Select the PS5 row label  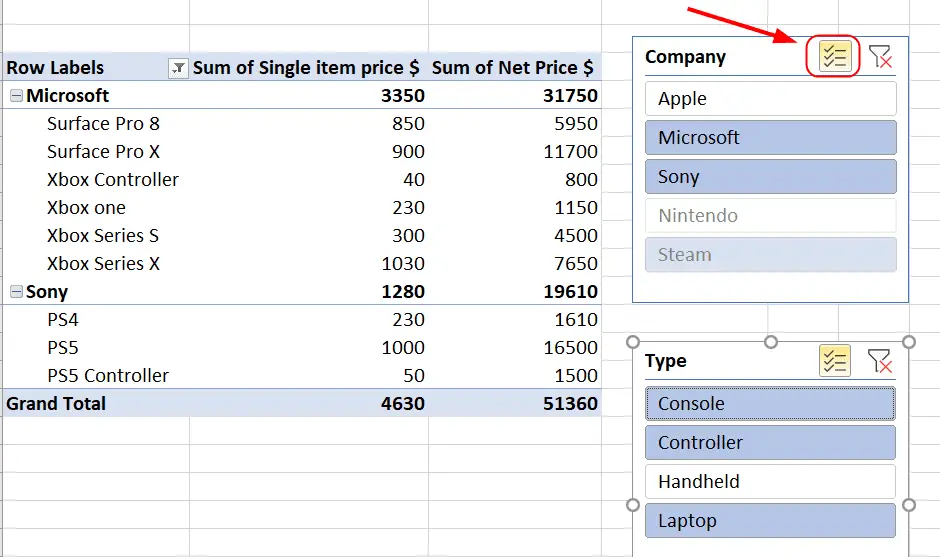click(x=63, y=348)
